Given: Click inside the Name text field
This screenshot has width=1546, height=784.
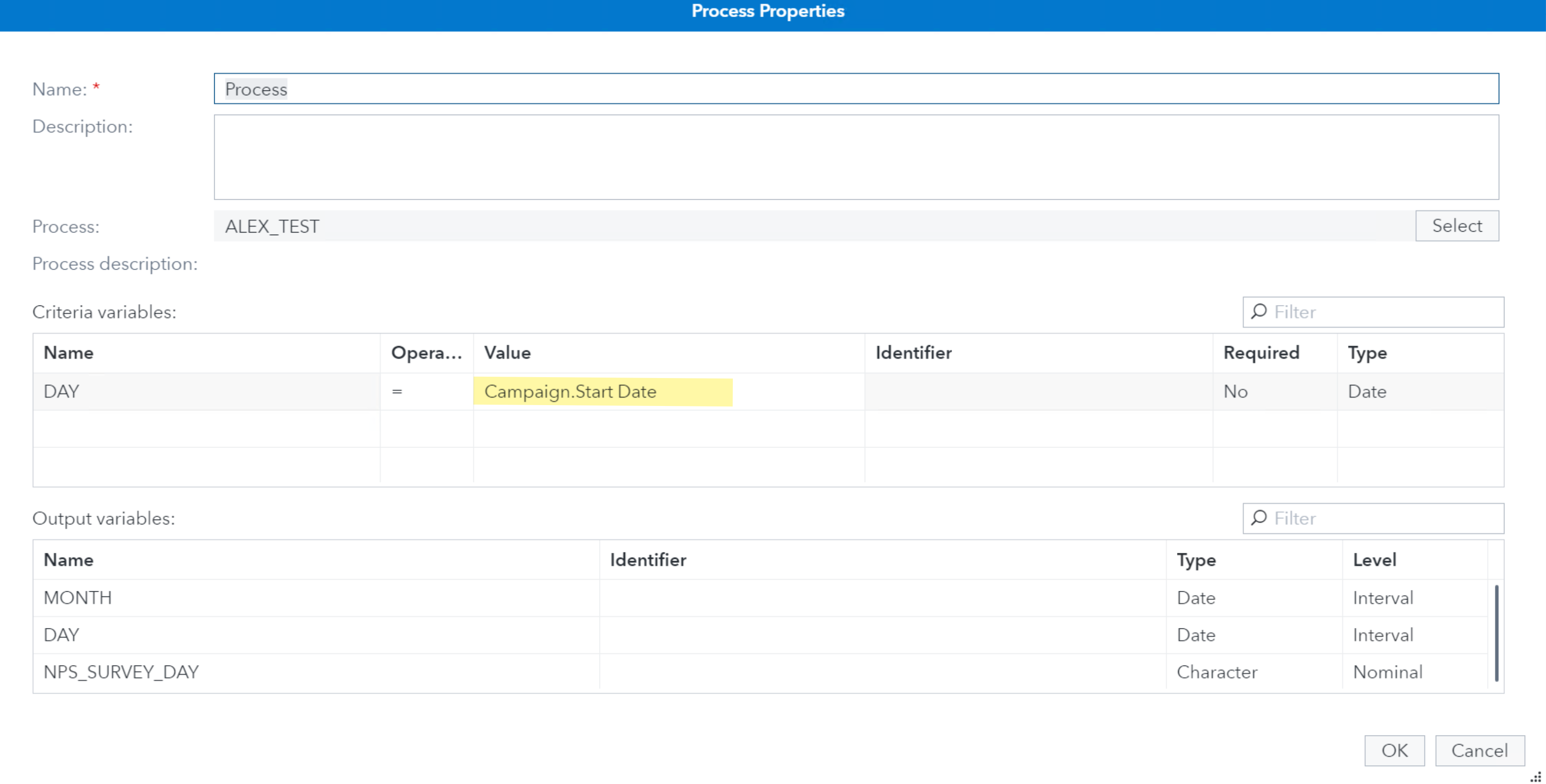Looking at the screenshot, I should click(856, 89).
